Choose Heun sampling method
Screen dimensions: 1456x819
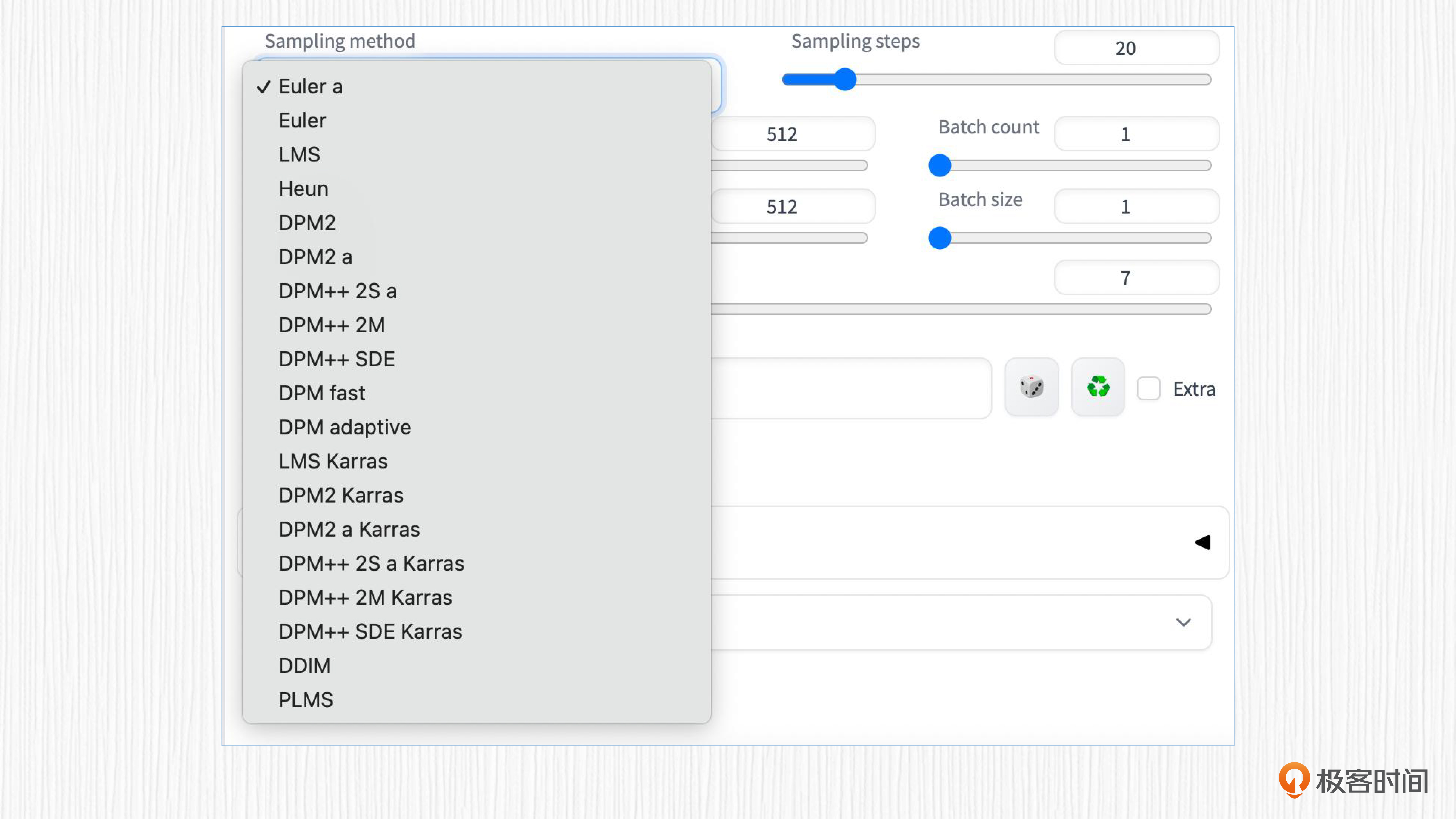click(x=303, y=189)
